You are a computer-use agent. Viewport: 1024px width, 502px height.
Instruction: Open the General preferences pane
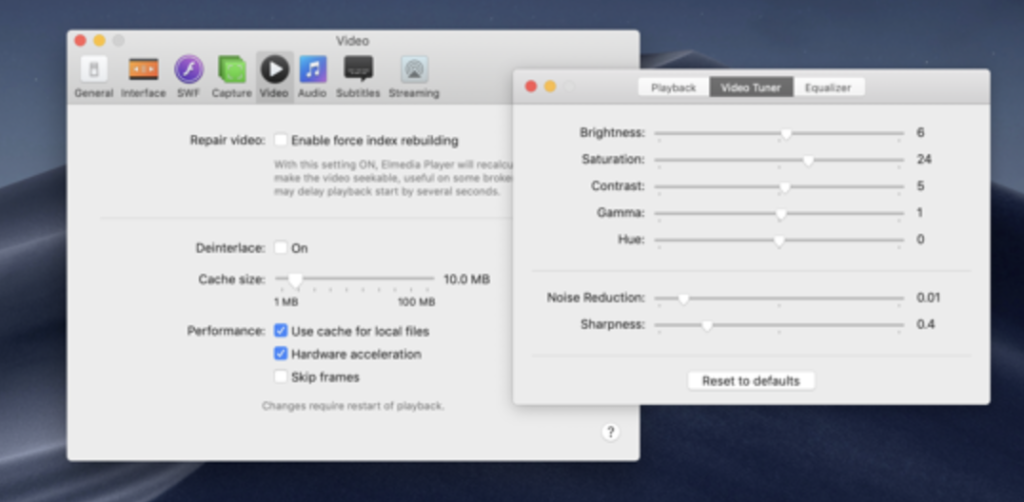click(93, 77)
